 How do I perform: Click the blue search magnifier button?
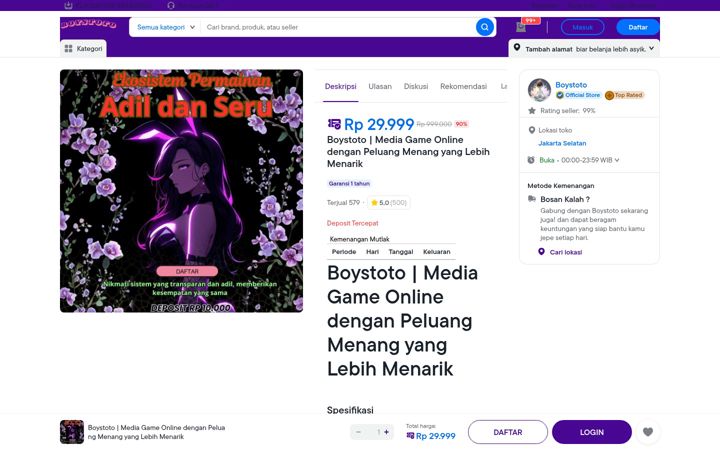click(x=484, y=27)
